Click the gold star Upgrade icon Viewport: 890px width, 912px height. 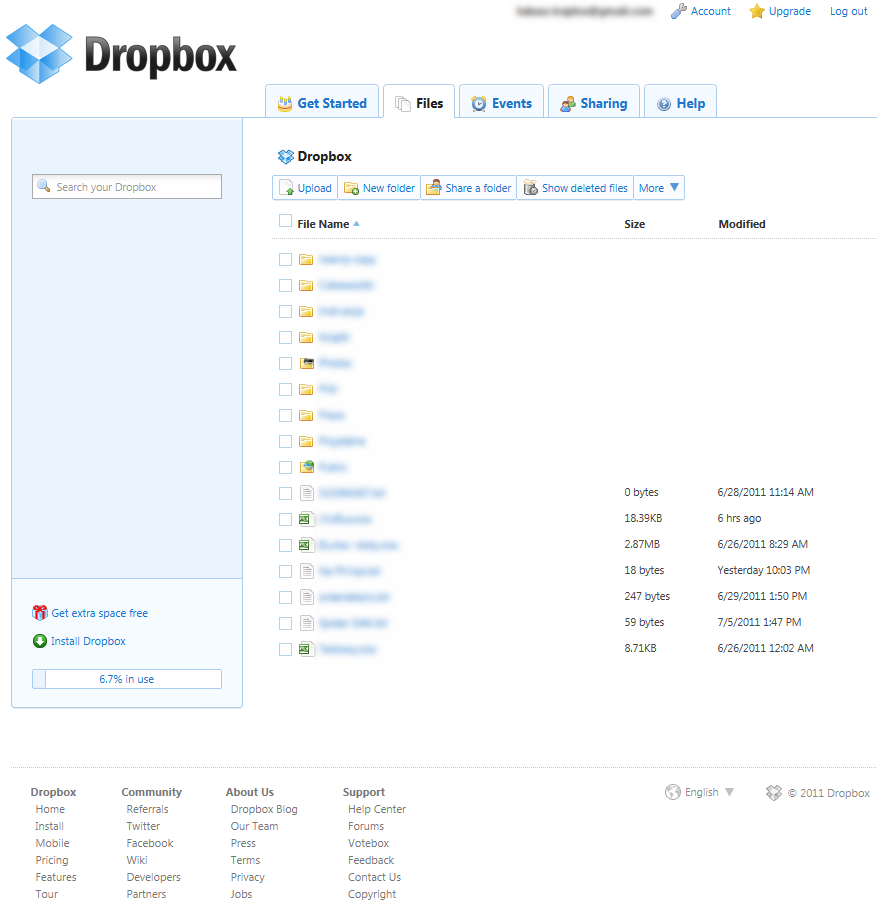(x=756, y=11)
